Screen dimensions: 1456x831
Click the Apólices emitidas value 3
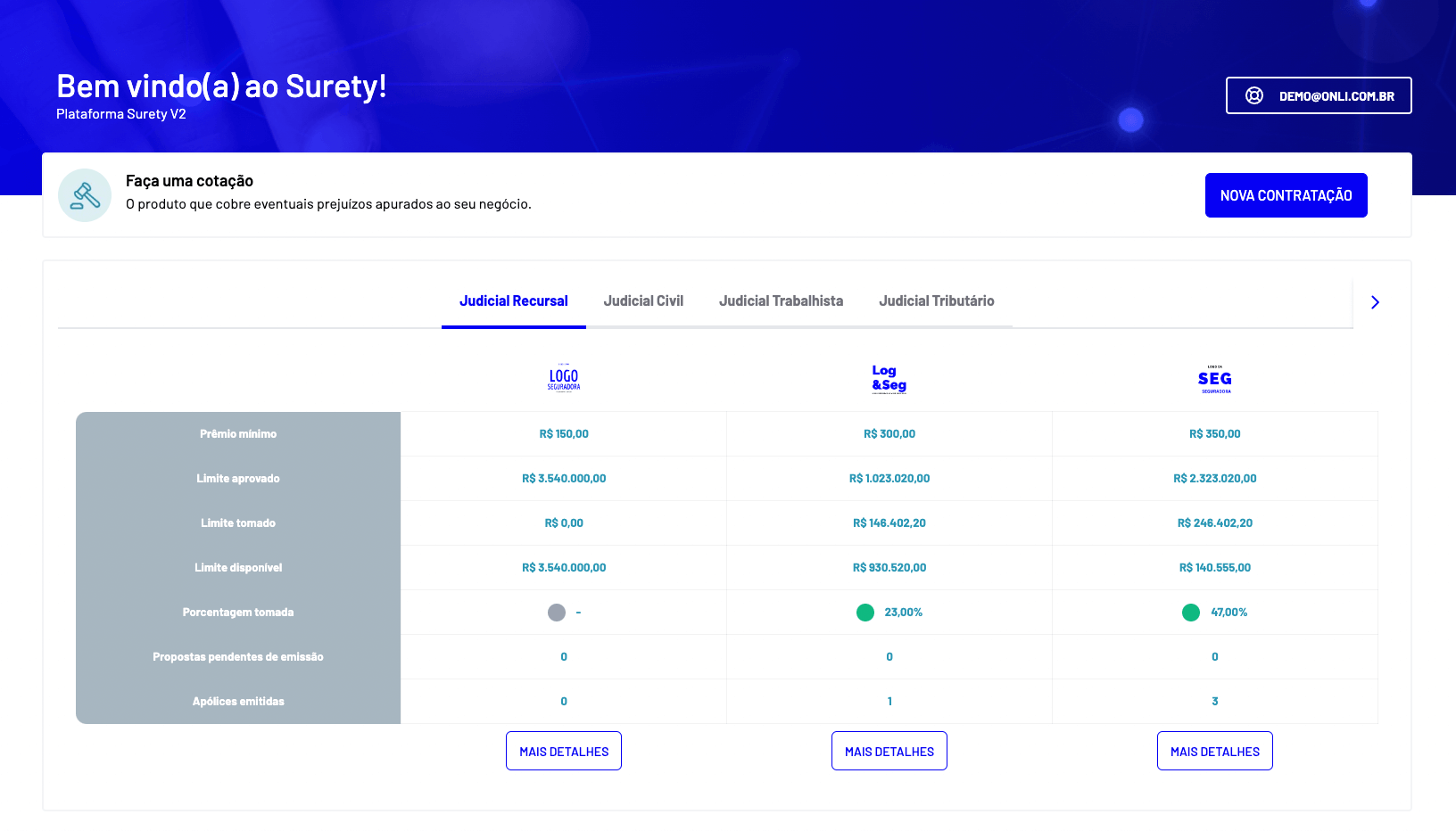pos(1214,702)
